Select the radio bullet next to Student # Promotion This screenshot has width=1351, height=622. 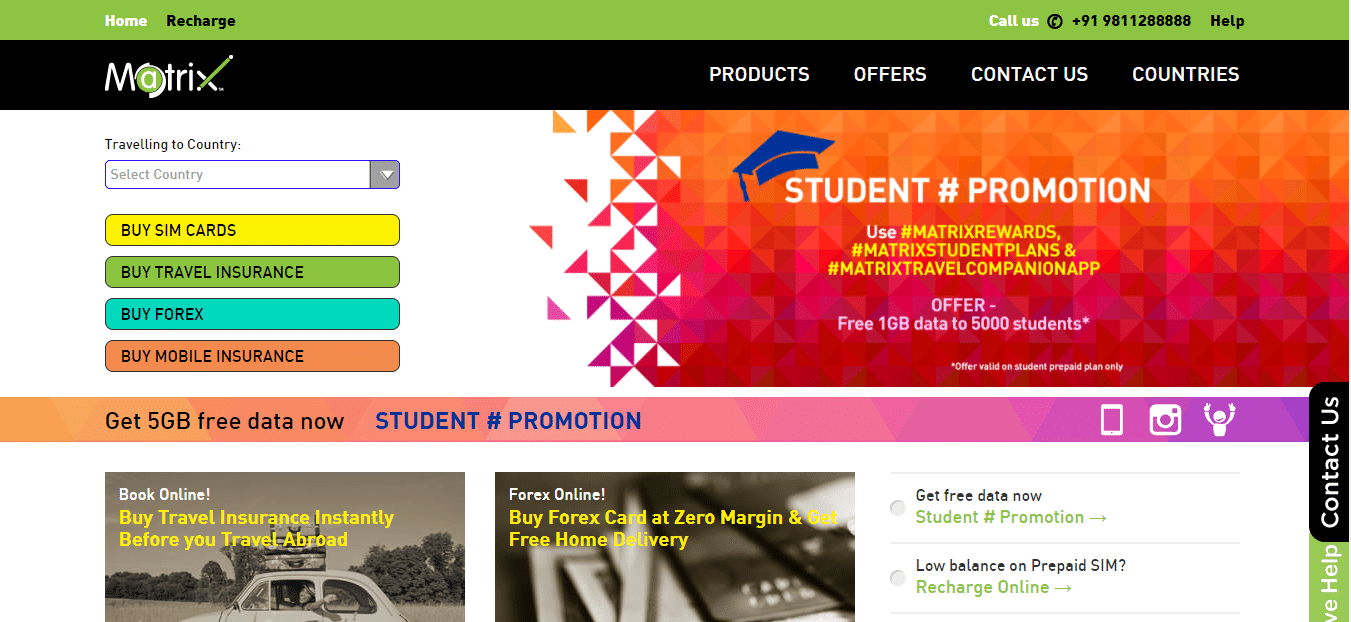pyautogui.click(x=898, y=508)
